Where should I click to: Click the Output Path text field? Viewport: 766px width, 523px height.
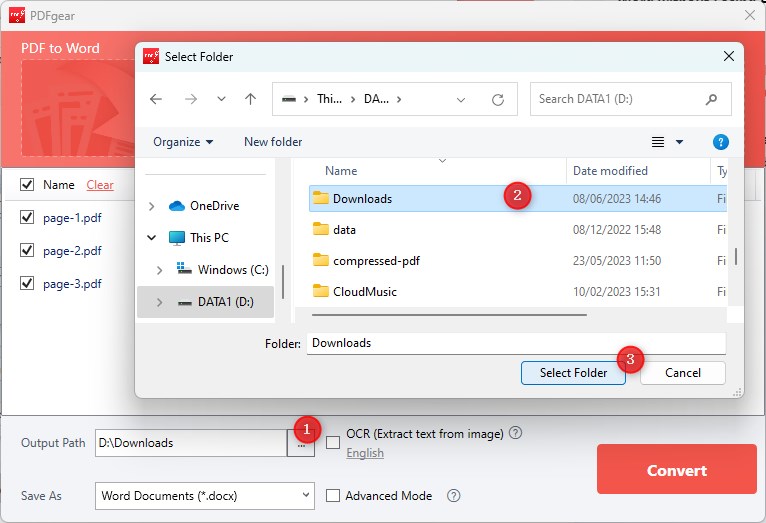[191, 443]
